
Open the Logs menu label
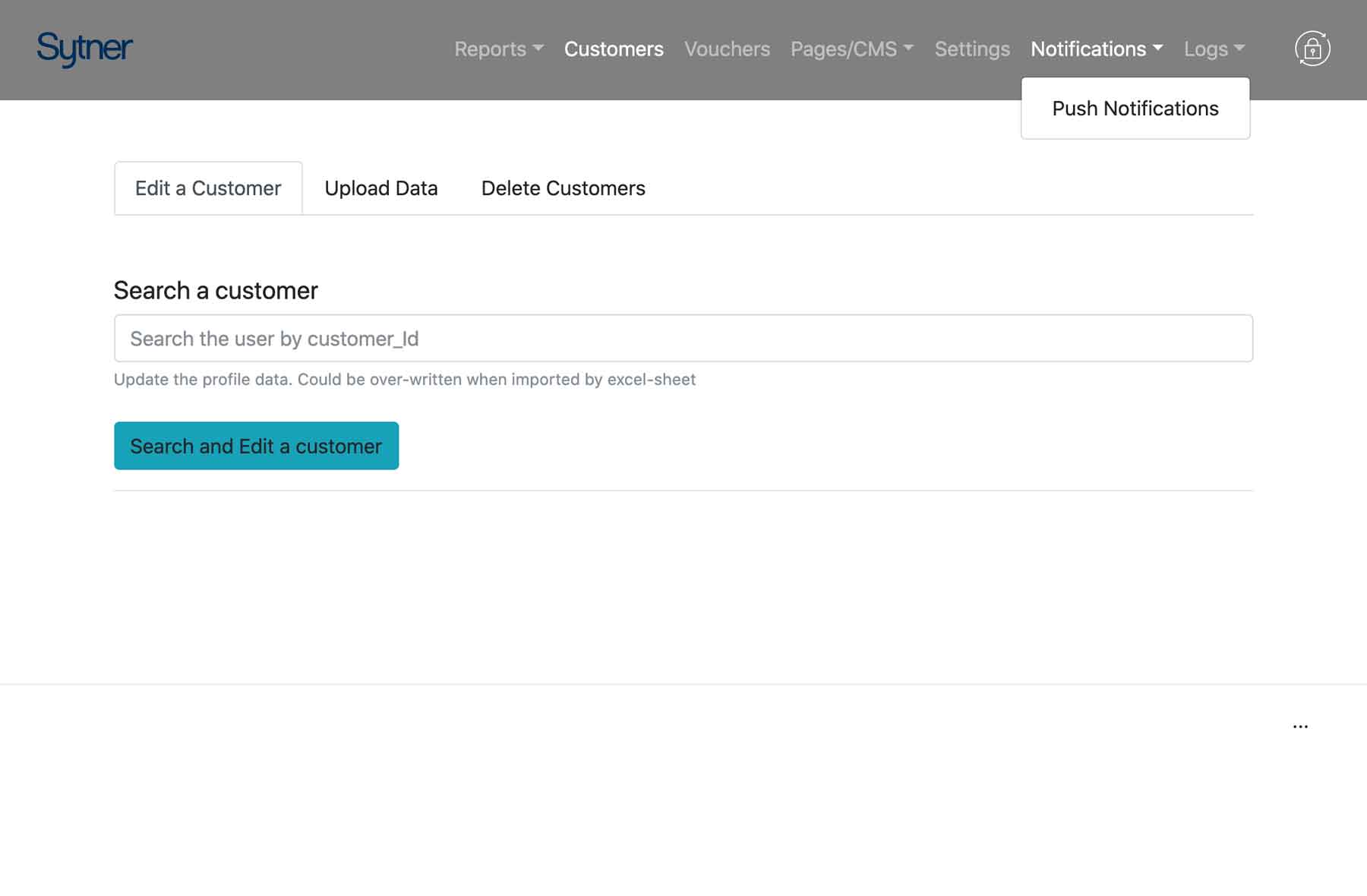(x=1205, y=49)
